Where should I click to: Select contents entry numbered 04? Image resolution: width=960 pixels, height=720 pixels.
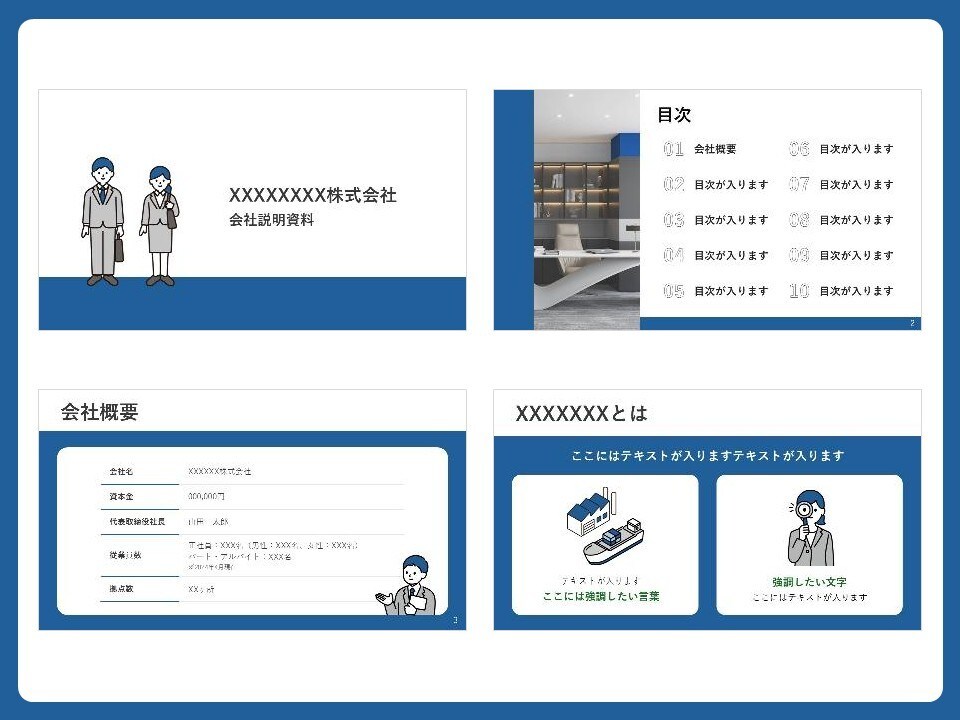(x=716, y=255)
